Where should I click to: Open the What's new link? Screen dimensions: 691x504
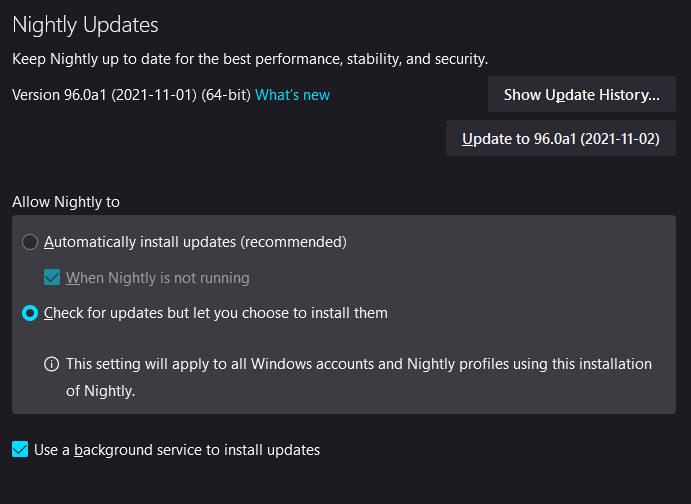pos(292,95)
